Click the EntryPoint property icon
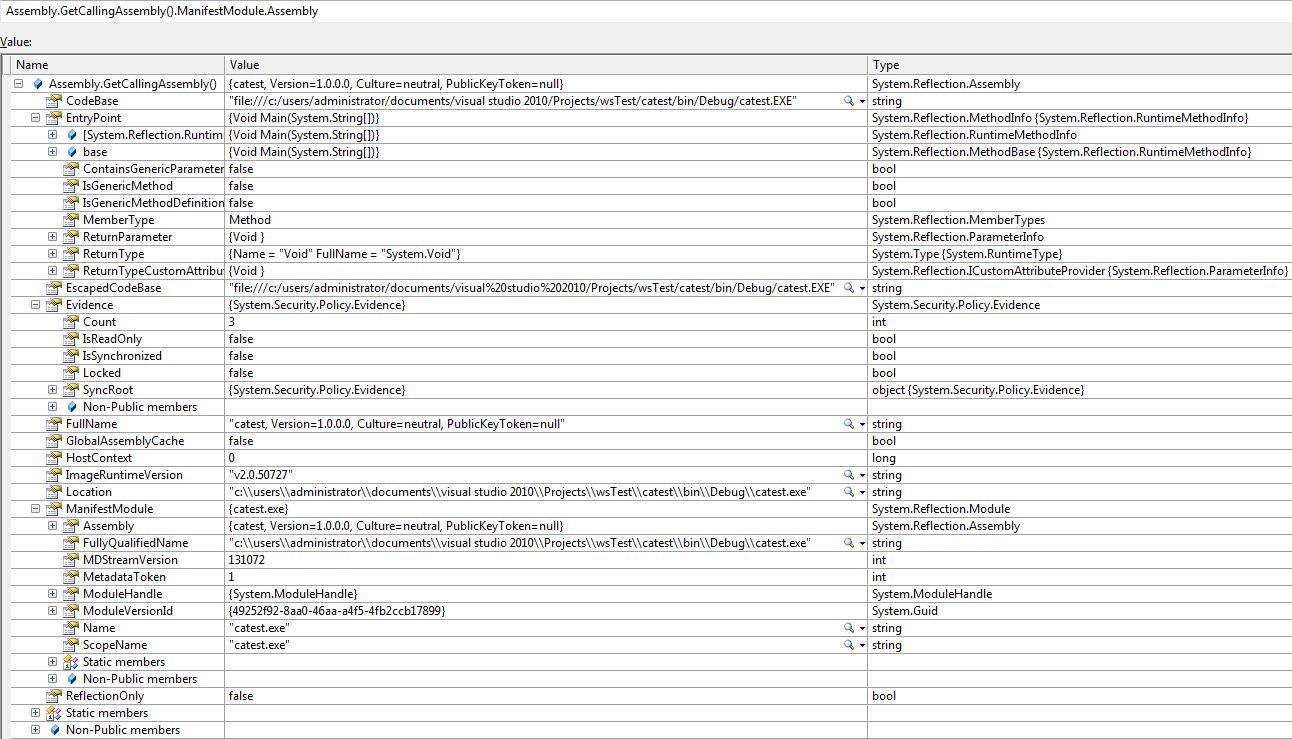Viewport: 1292px width, 739px height. coord(54,118)
